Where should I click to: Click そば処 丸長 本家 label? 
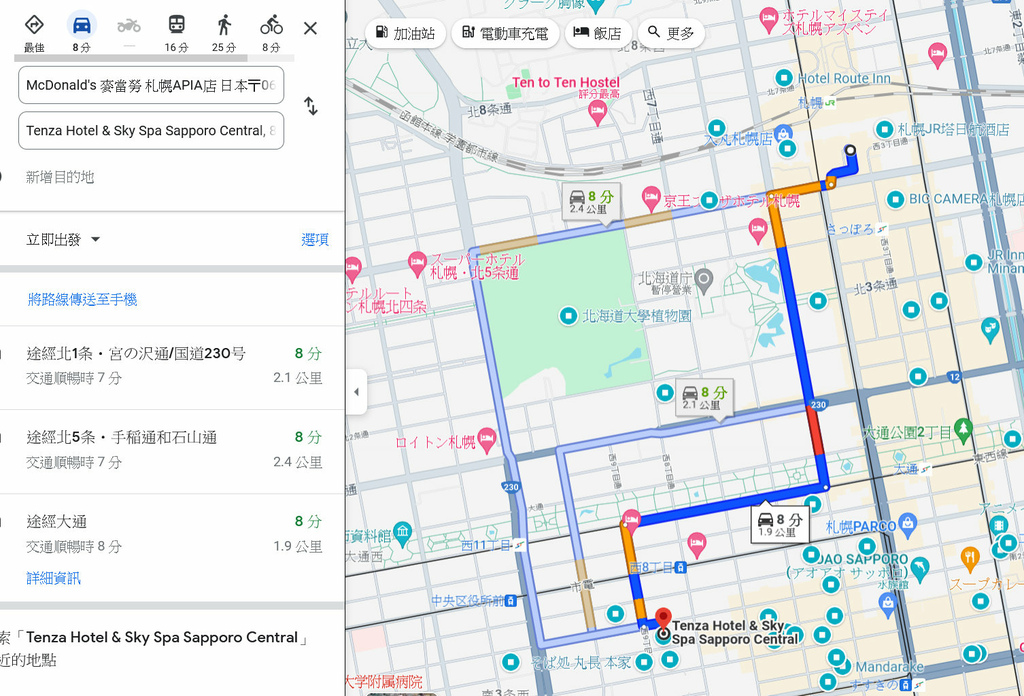click(581, 663)
